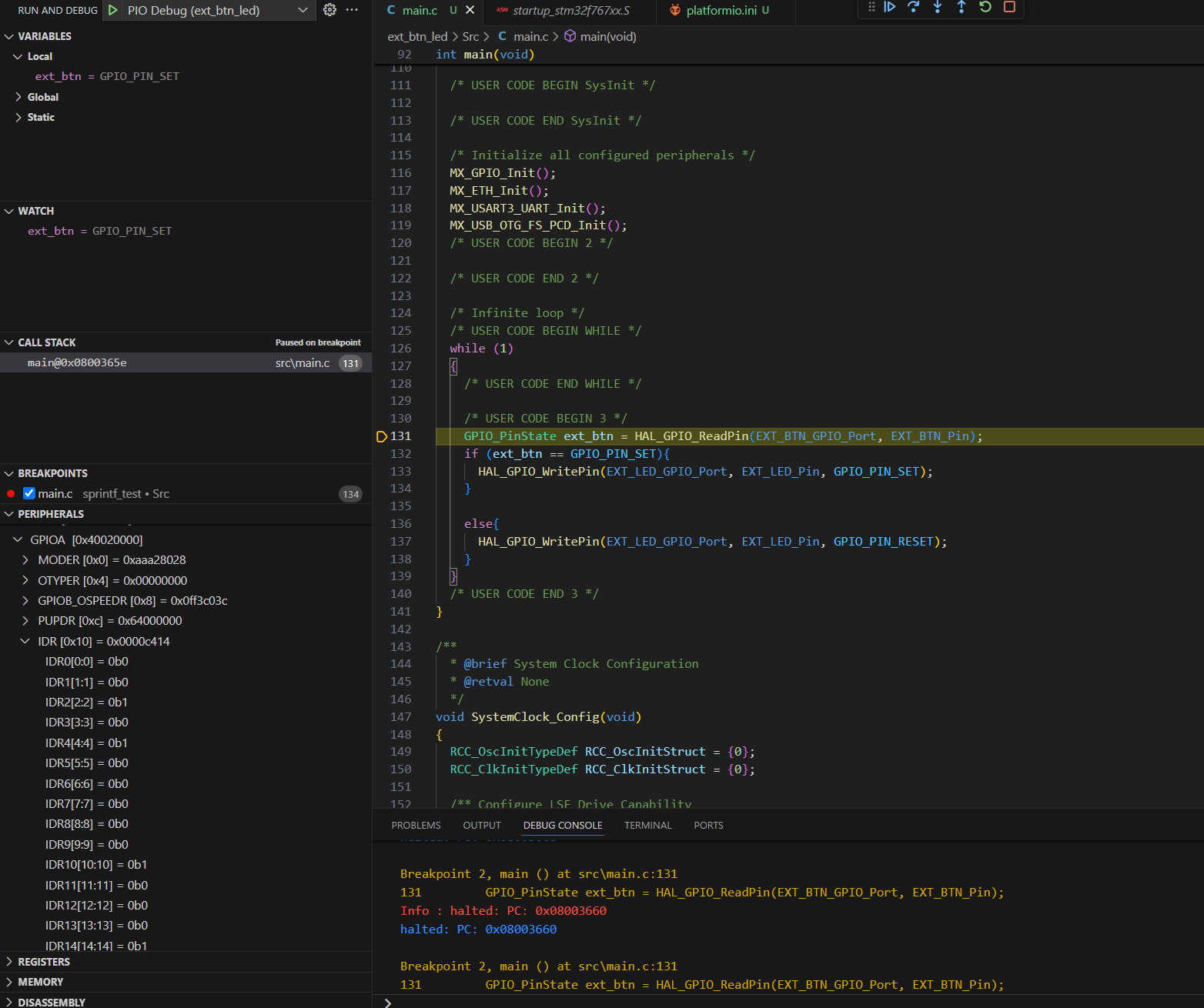Collapse the WATCH section
This screenshot has width=1204, height=1008.
pyautogui.click(x=9, y=211)
